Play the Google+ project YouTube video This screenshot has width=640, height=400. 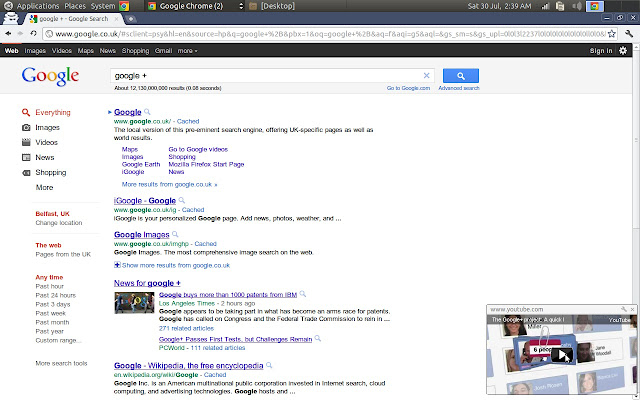tap(562, 355)
